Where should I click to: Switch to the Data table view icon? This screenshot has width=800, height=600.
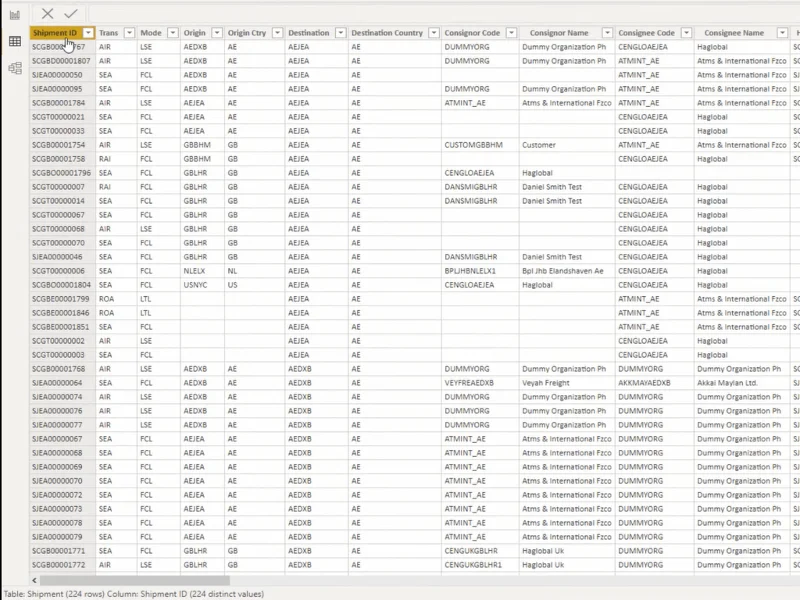click(15, 41)
